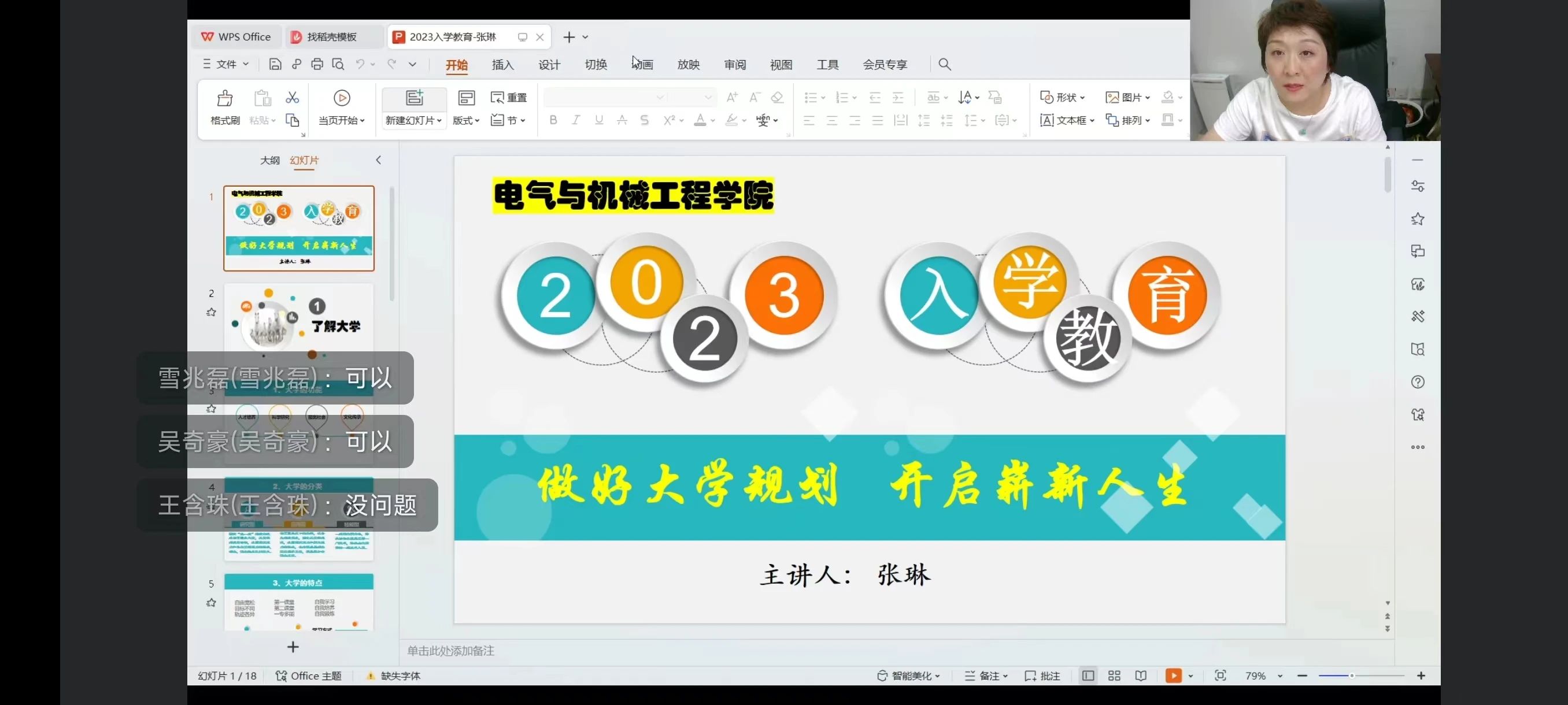
Task: Toggle normal view in status bar
Action: point(1088,676)
